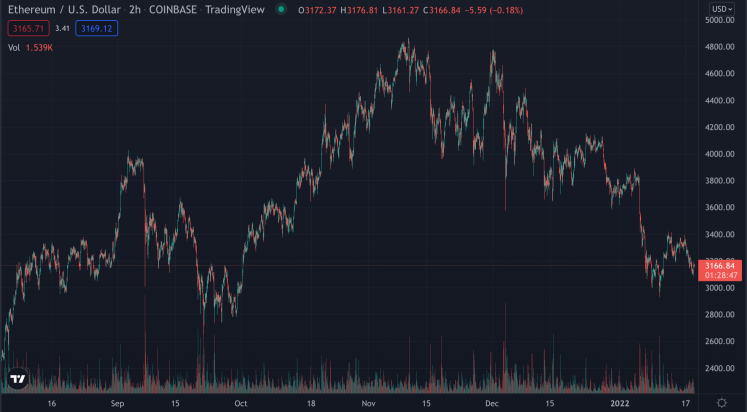Click the Nov marker on time axis
This screenshot has width=747, height=412.
pyautogui.click(x=368, y=403)
